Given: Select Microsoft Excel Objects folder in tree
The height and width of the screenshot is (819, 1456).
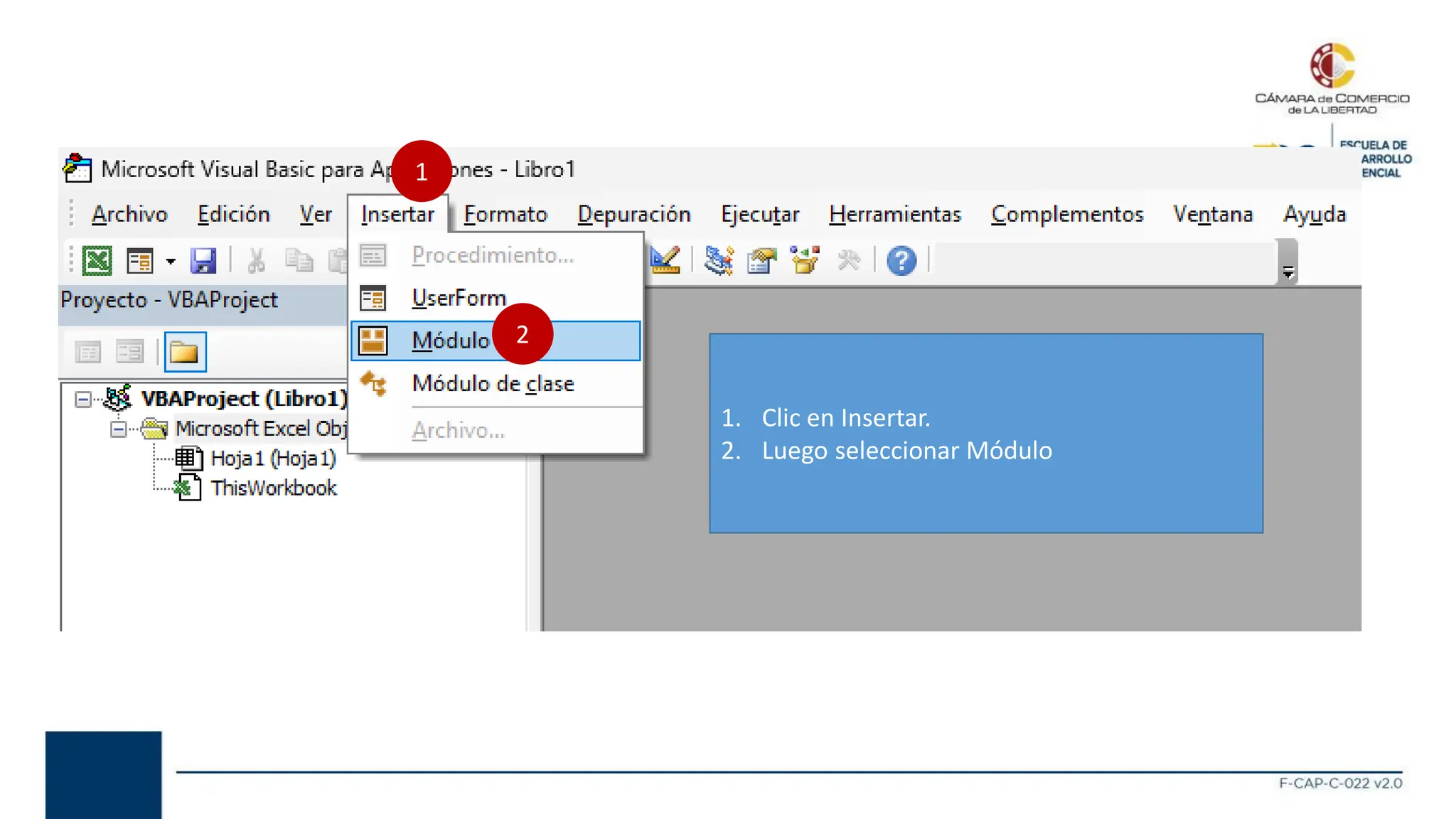Looking at the screenshot, I should [262, 429].
